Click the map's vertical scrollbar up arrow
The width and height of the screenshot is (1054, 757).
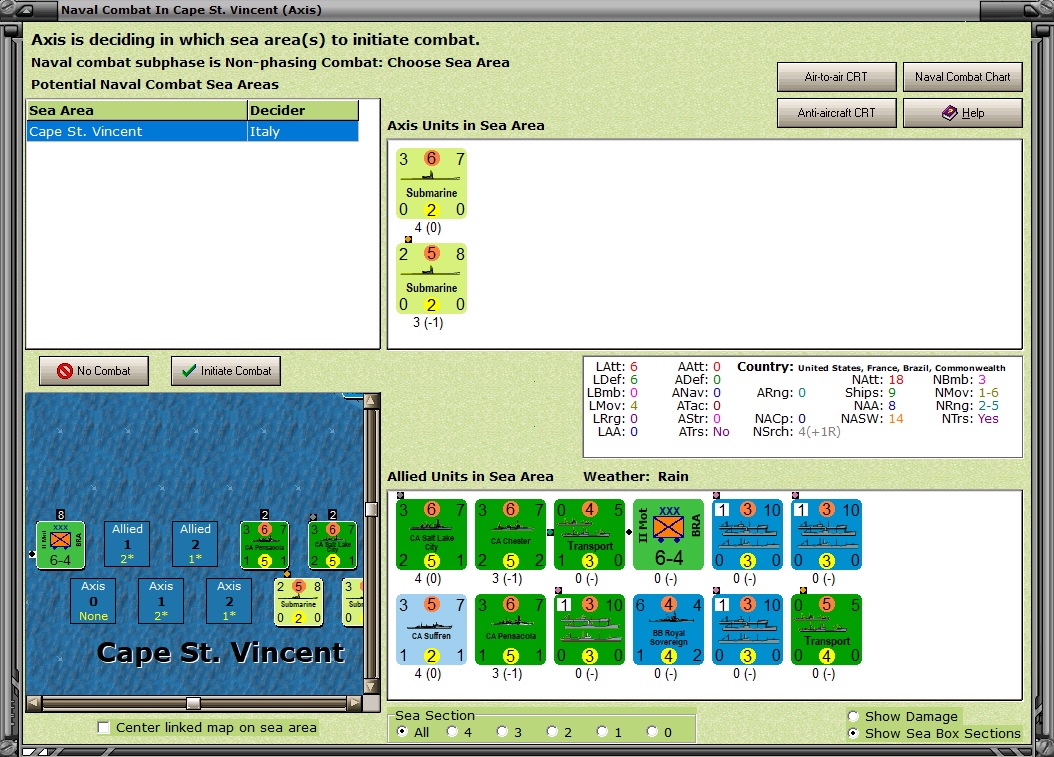(x=371, y=401)
